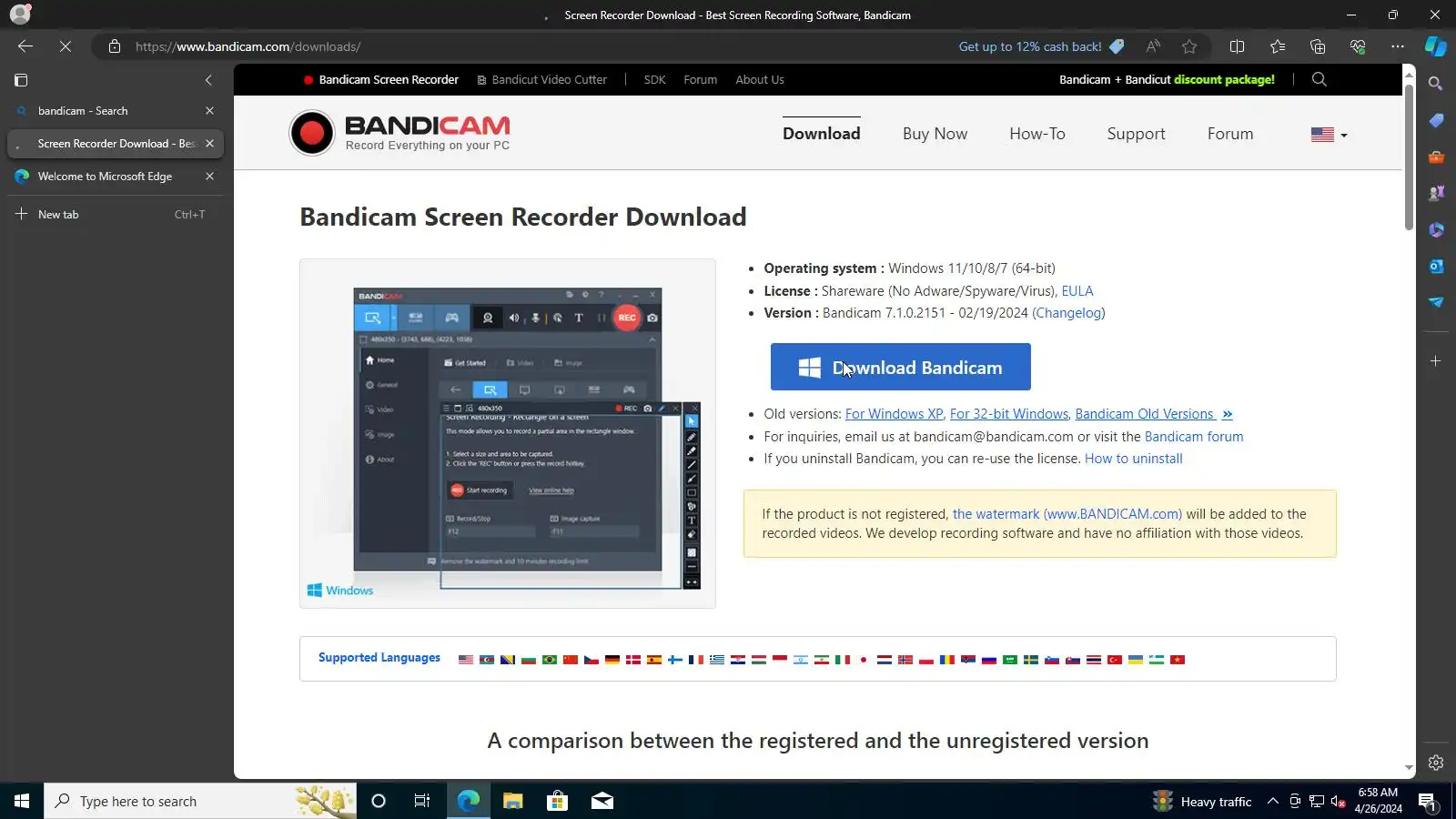Open the Buy Now menu
Viewport: 1456px width, 819px height.
coord(935,134)
